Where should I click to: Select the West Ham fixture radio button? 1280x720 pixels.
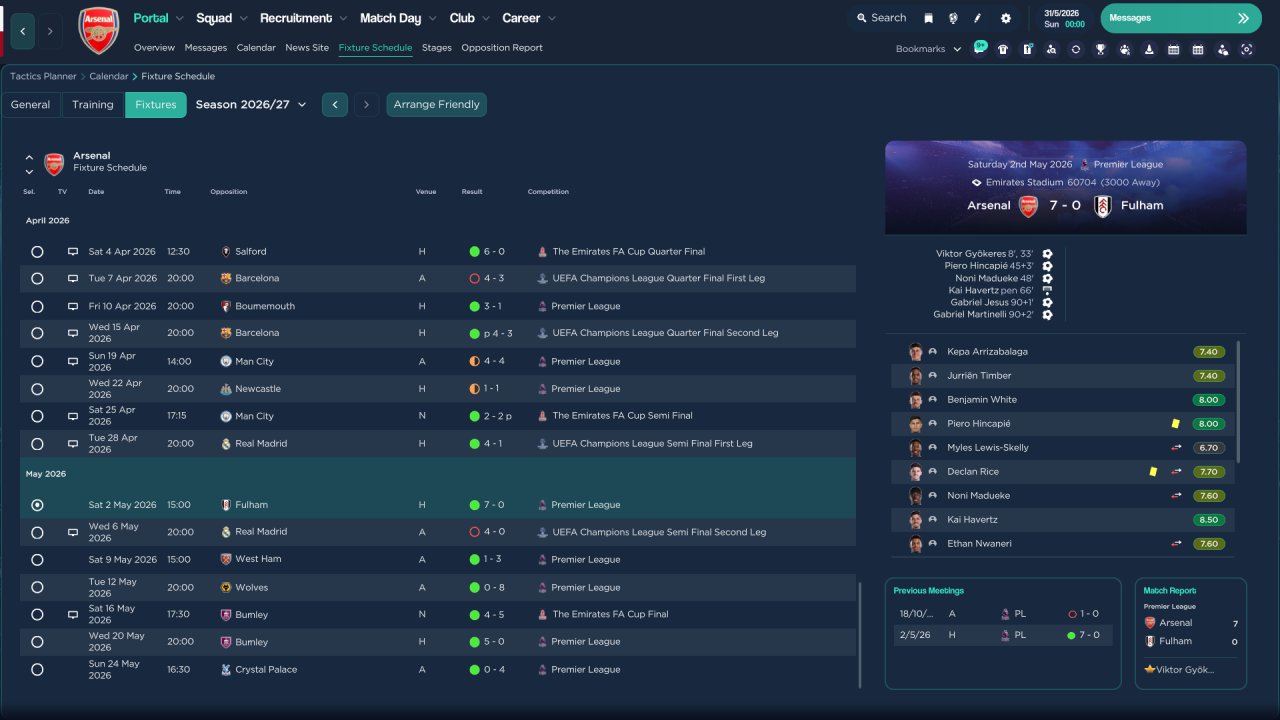(37, 559)
